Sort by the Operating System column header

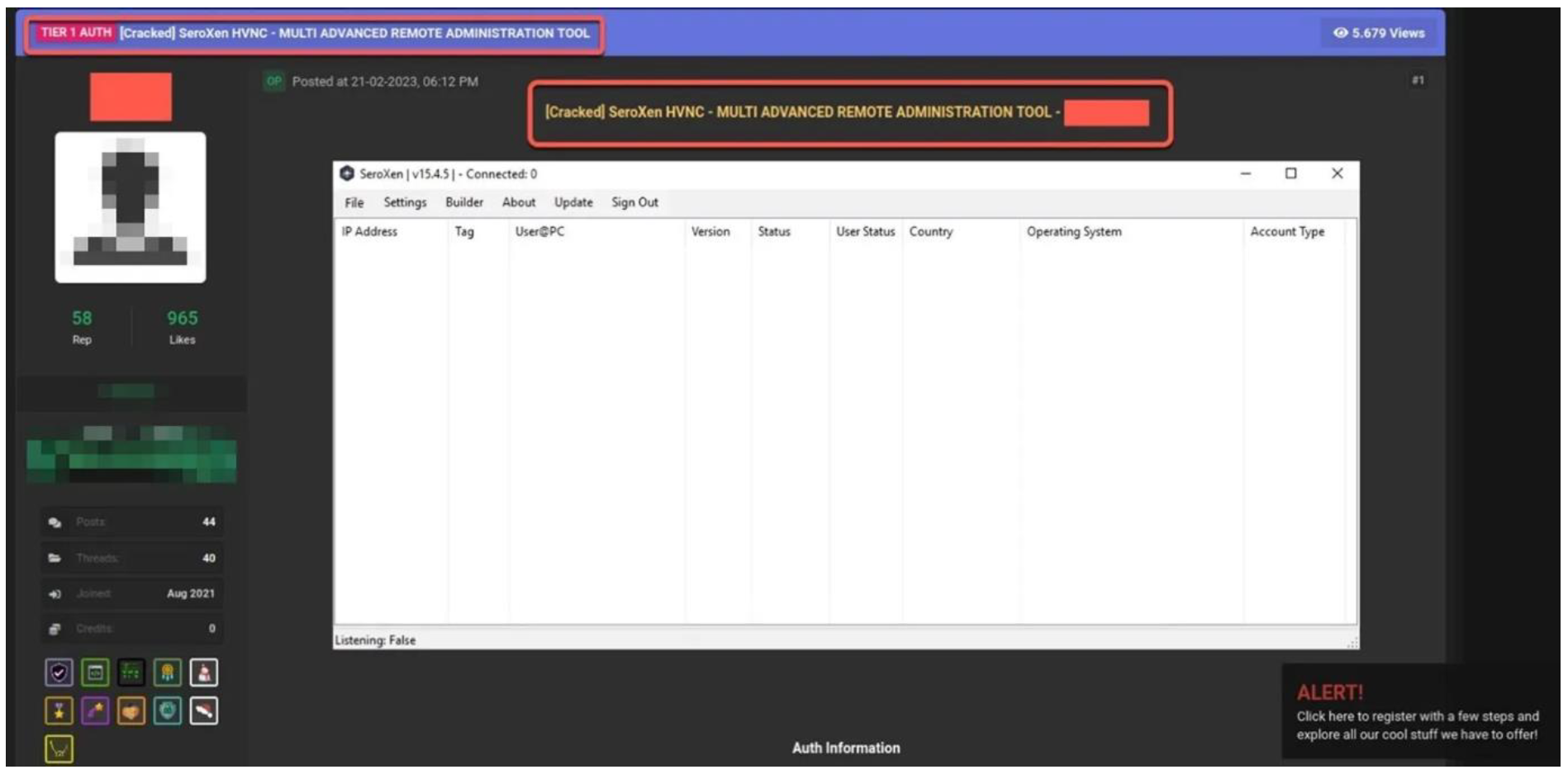(x=1074, y=232)
